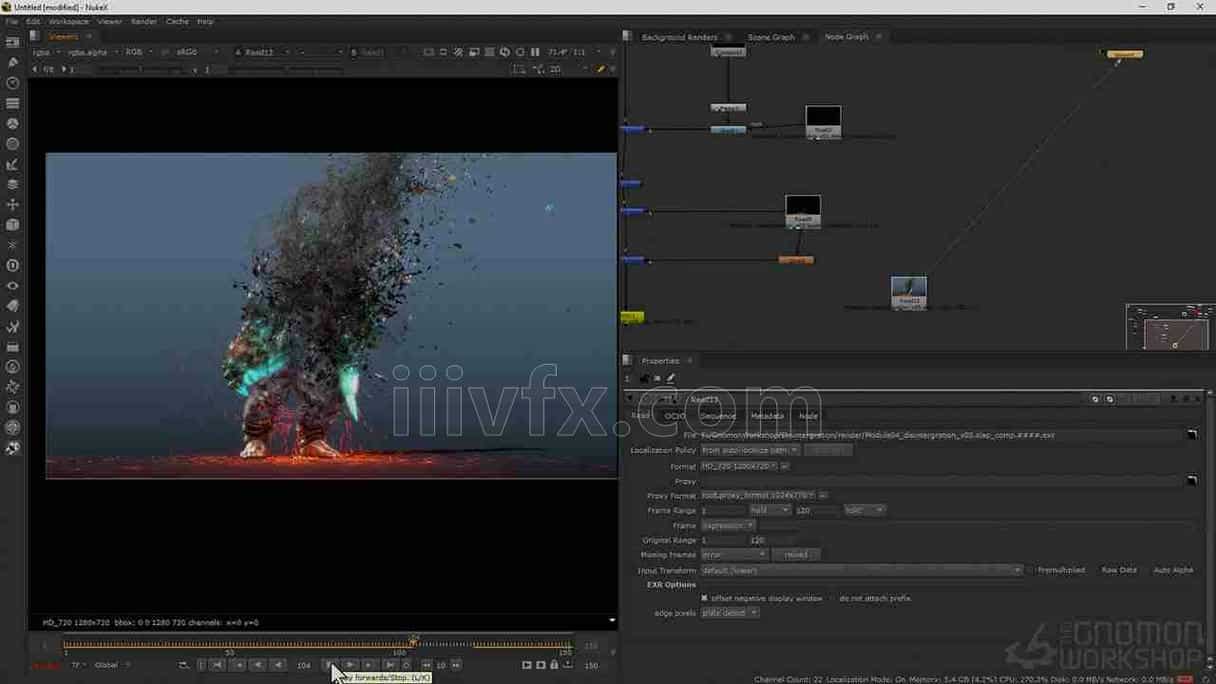Viewport: 1216px width, 684px height.
Task: Open the File menu
Action: point(12,21)
